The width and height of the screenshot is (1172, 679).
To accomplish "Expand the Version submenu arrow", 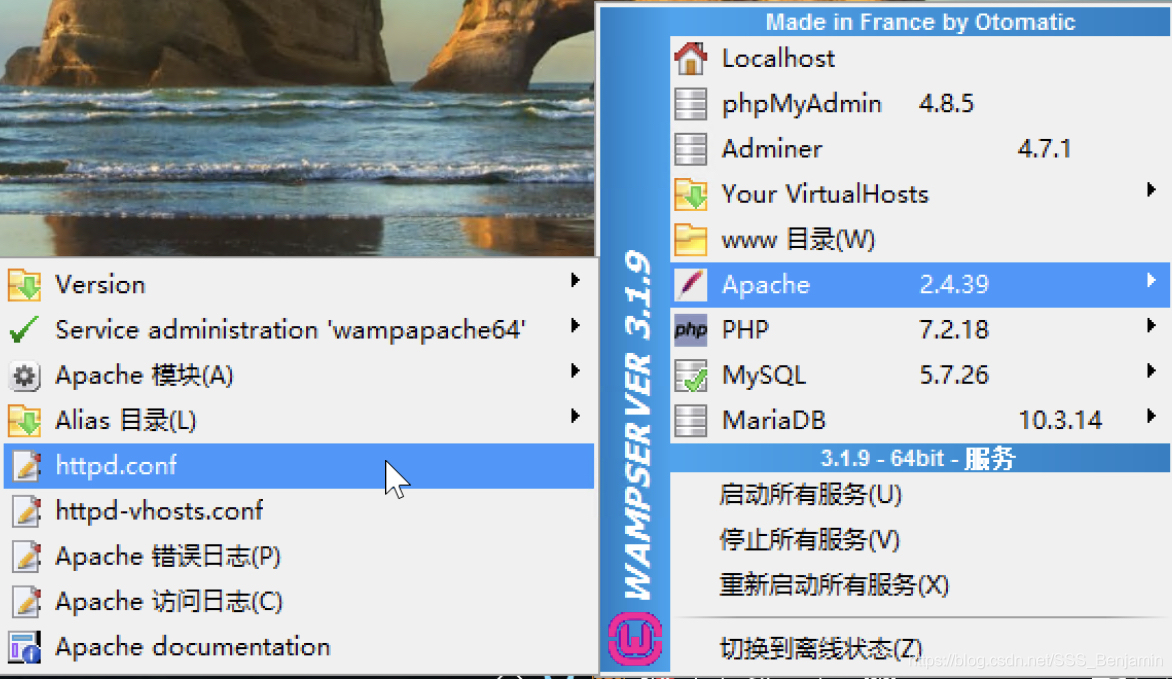I will [575, 280].
